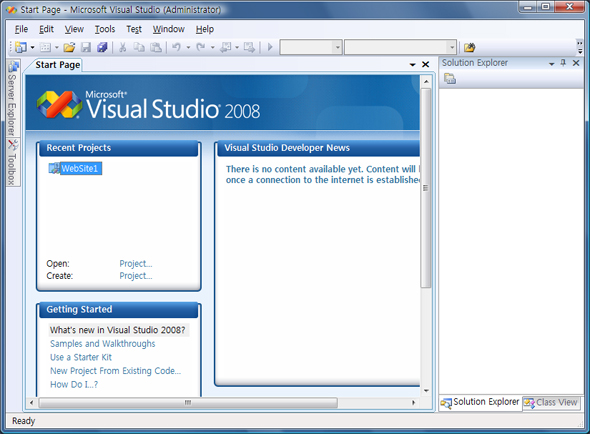Click the Getting Started panel header
Viewport: 590px width, 434px height.
(119, 310)
